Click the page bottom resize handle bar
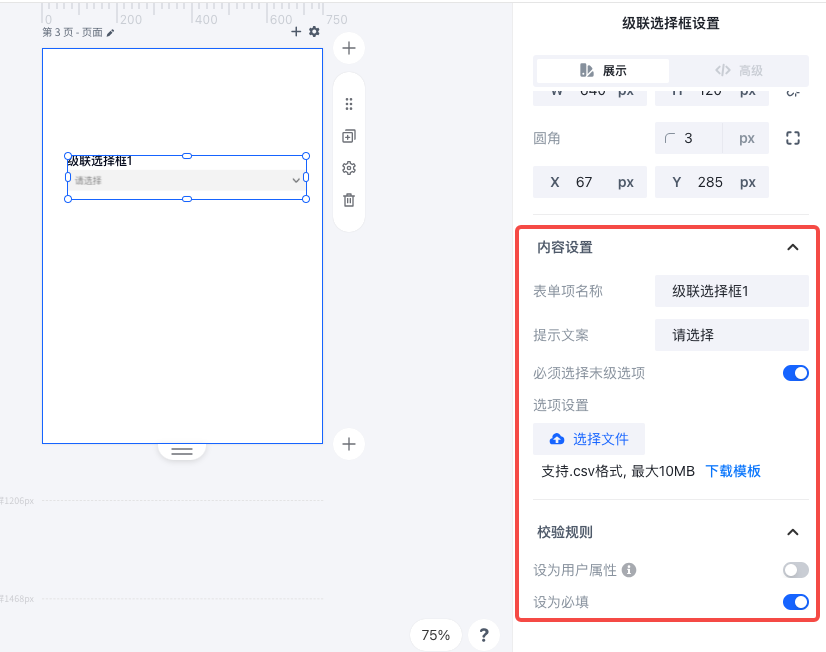The height and width of the screenshot is (652, 826). click(x=182, y=451)
